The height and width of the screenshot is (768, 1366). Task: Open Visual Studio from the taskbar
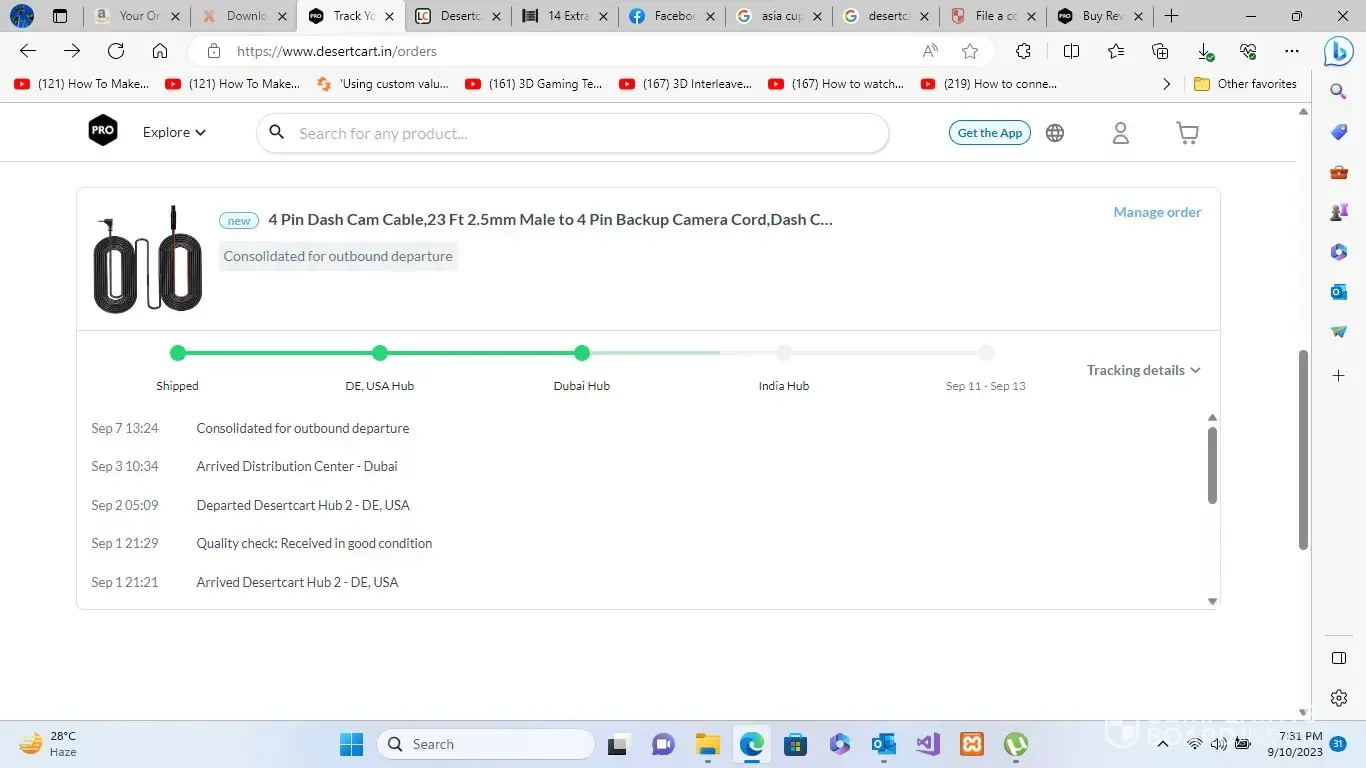927,744
